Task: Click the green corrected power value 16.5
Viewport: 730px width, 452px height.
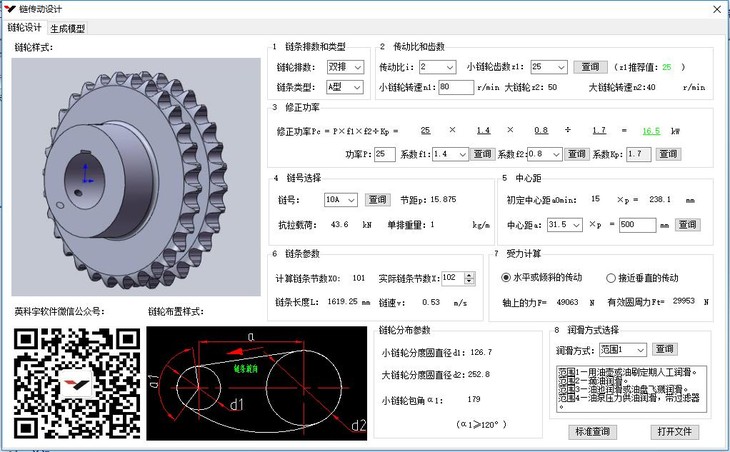Action: (x=651, y=131)
